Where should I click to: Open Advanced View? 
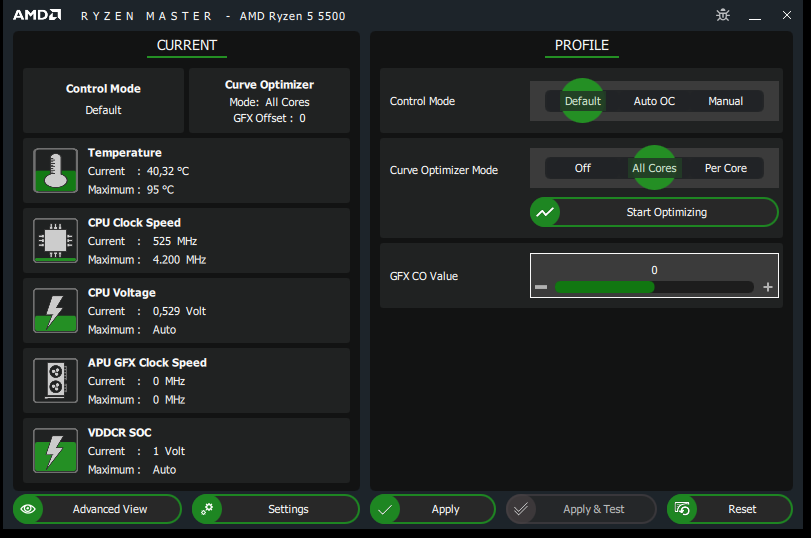97,509
